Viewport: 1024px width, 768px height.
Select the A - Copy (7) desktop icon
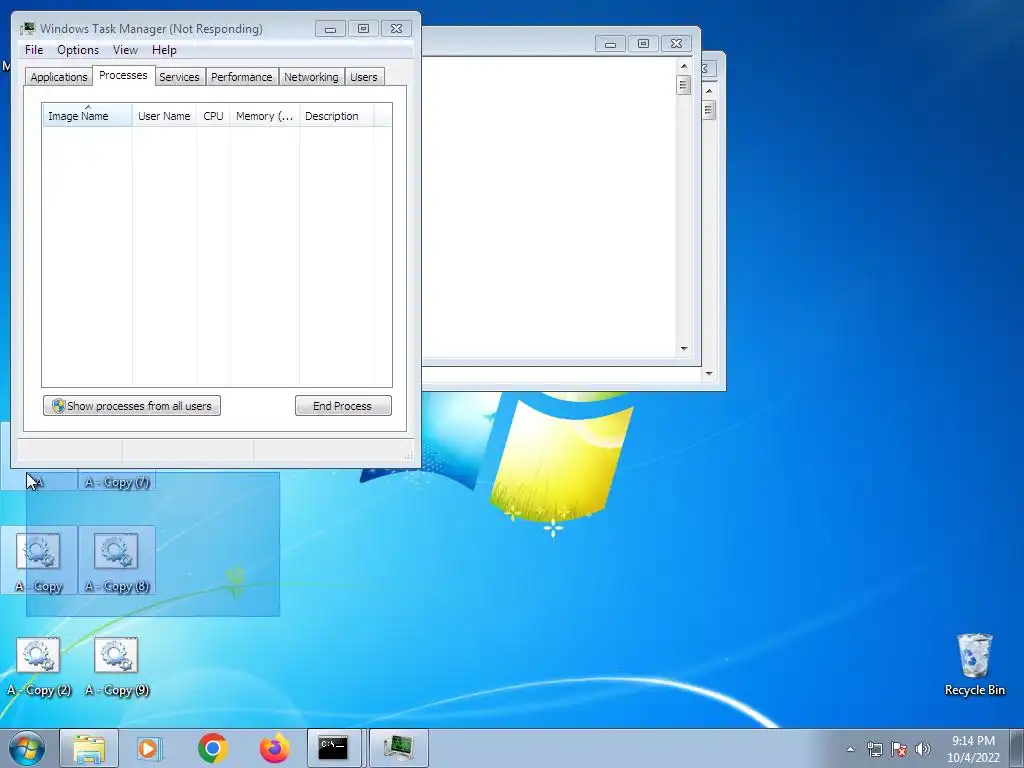118,482
